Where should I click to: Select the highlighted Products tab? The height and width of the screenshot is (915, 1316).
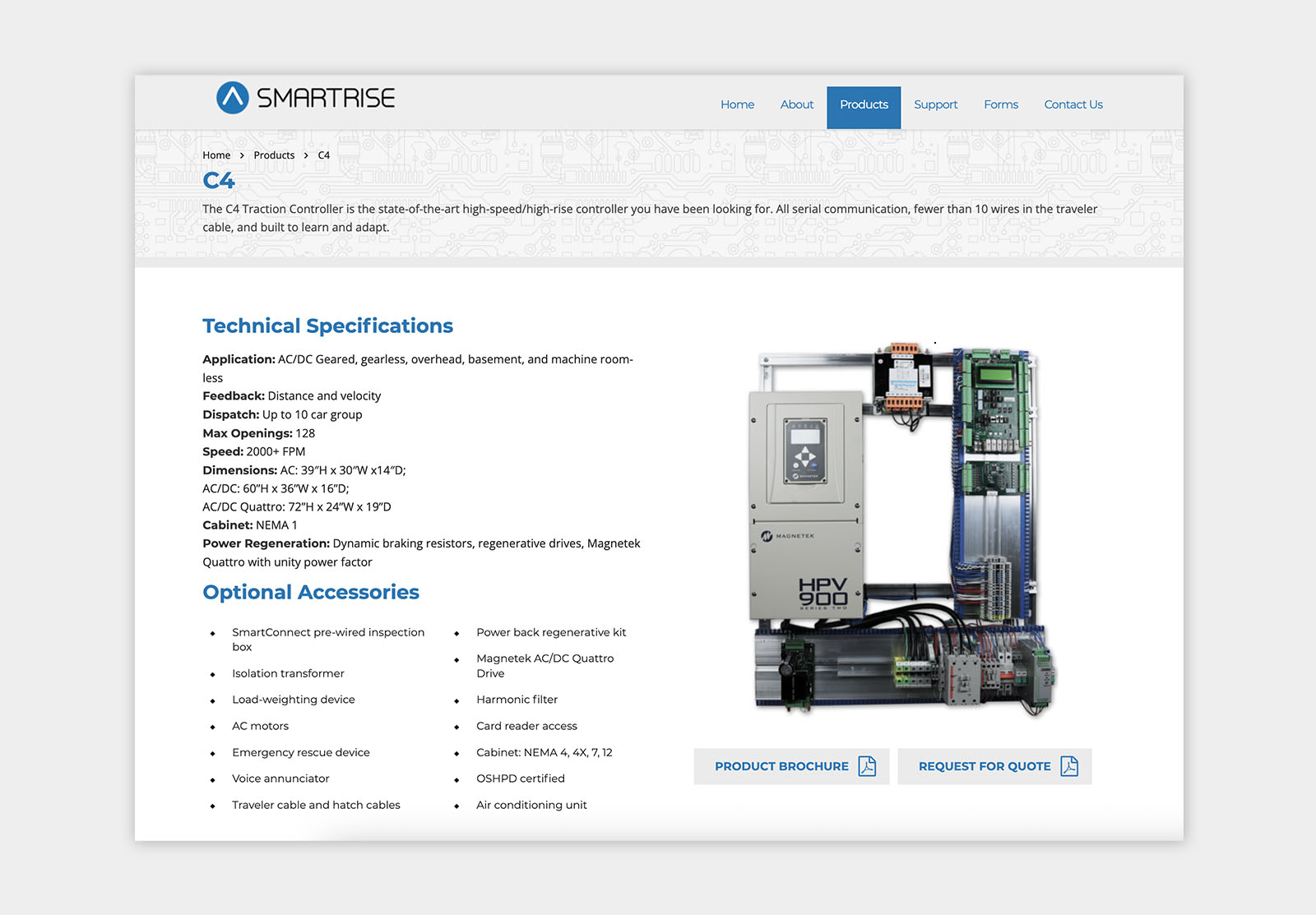click(864, 105)
